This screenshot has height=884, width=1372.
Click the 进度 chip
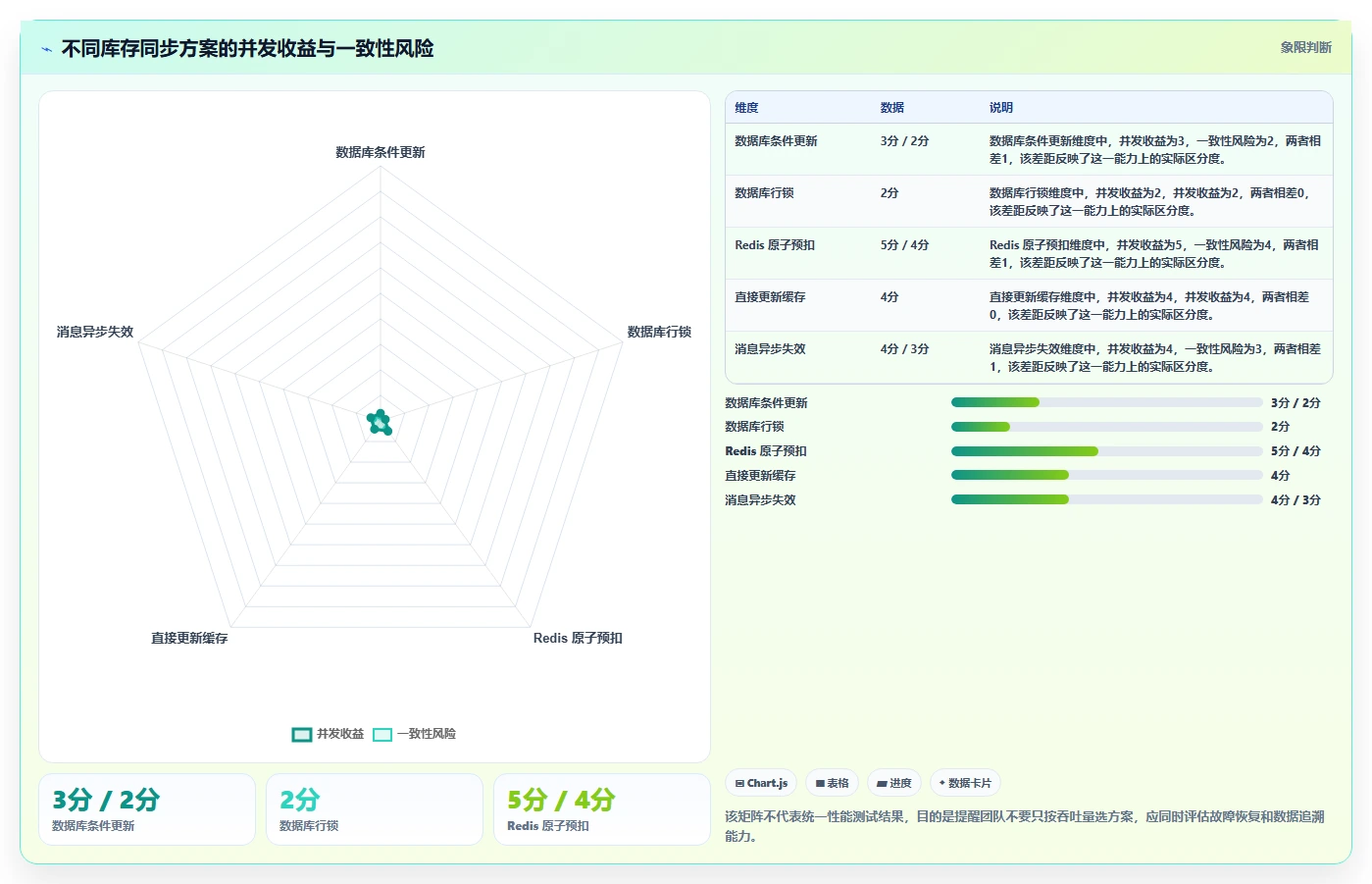pyautogui.click(x=894, y=783)
